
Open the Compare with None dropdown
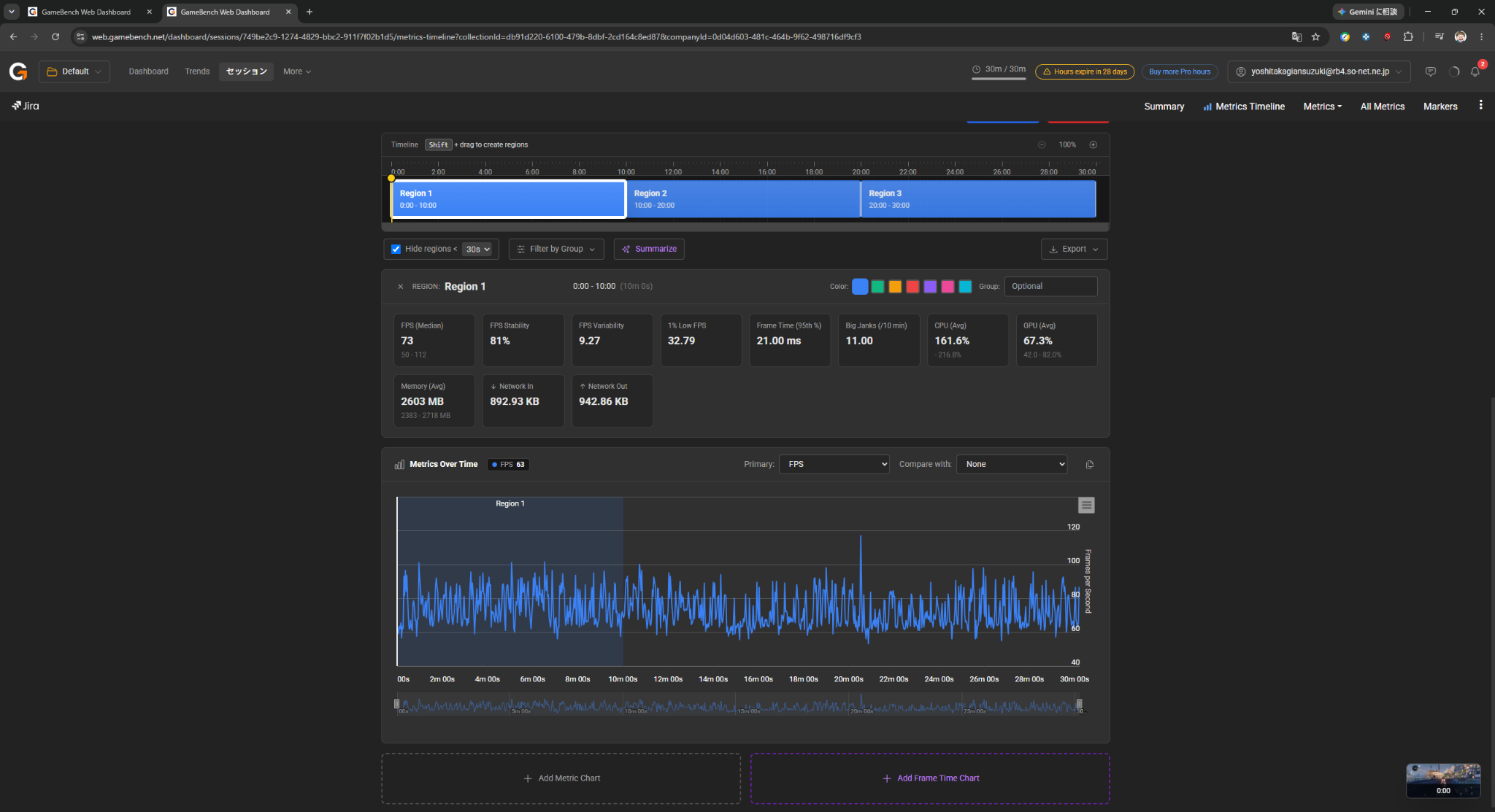tap(1012, 465)
